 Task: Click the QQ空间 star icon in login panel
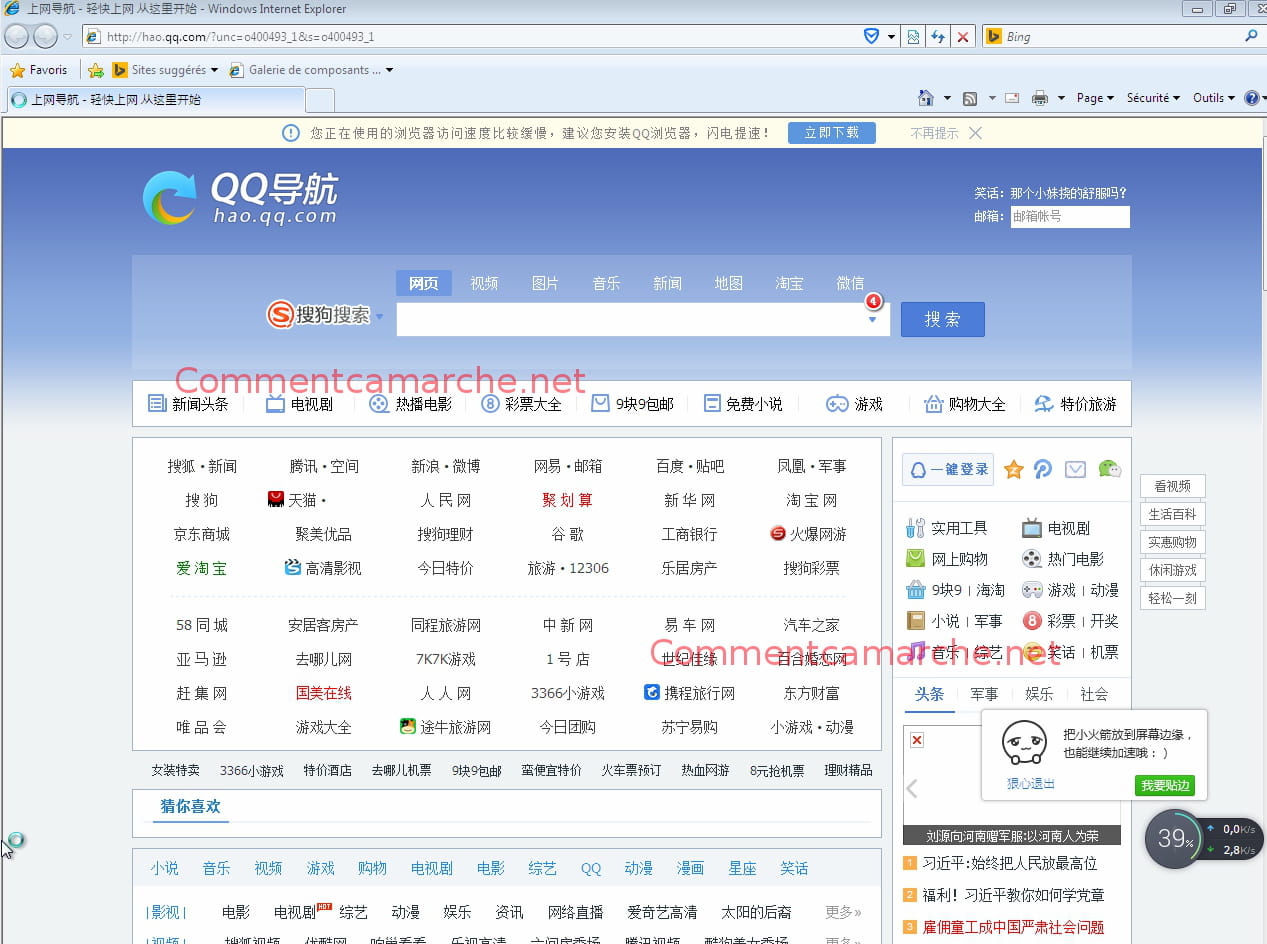click(x=1013, y=469)
